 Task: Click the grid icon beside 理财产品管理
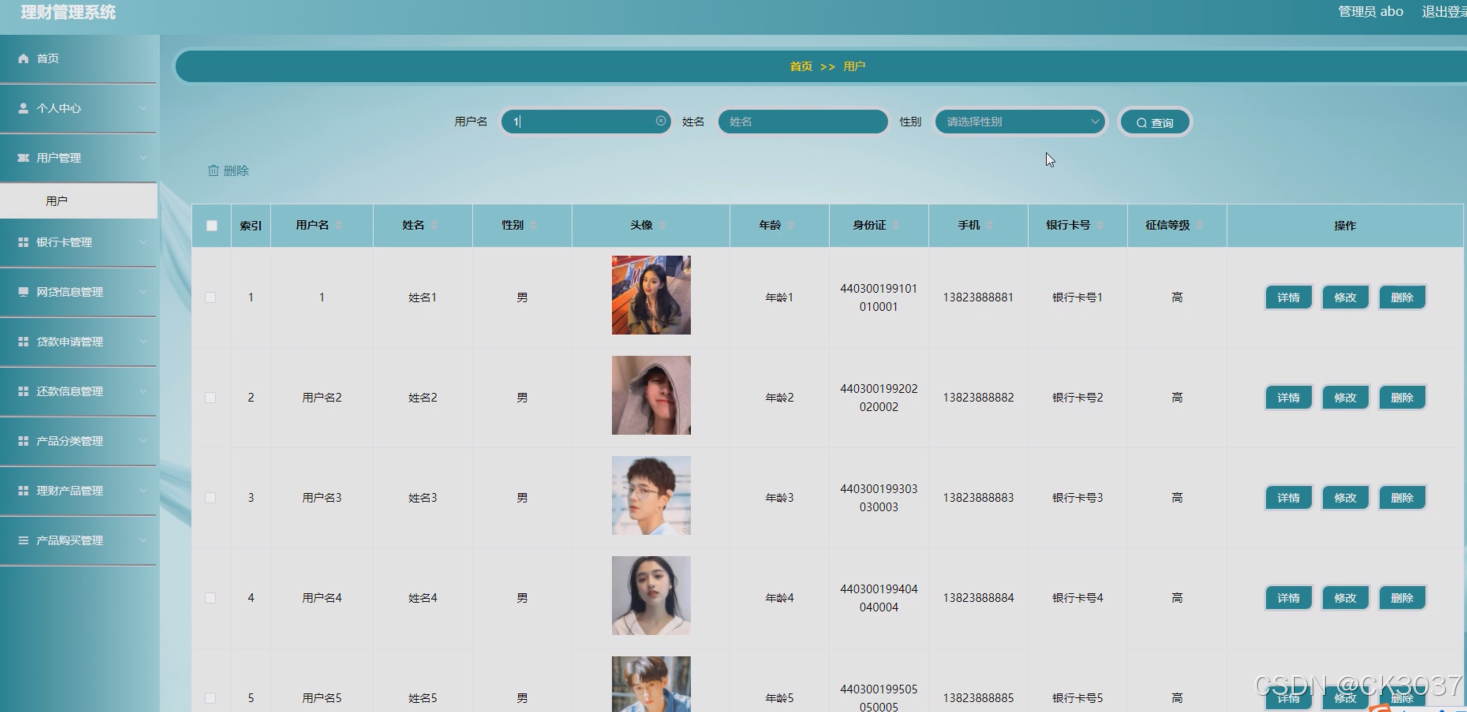point(23,491)
